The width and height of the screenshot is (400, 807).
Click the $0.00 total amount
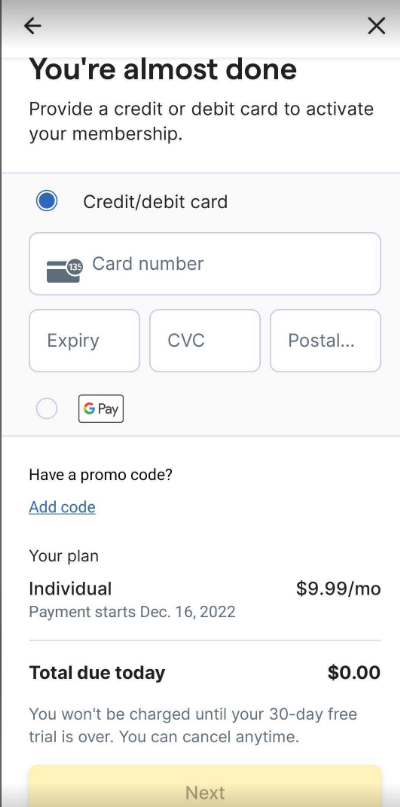(x=354, y=673)
